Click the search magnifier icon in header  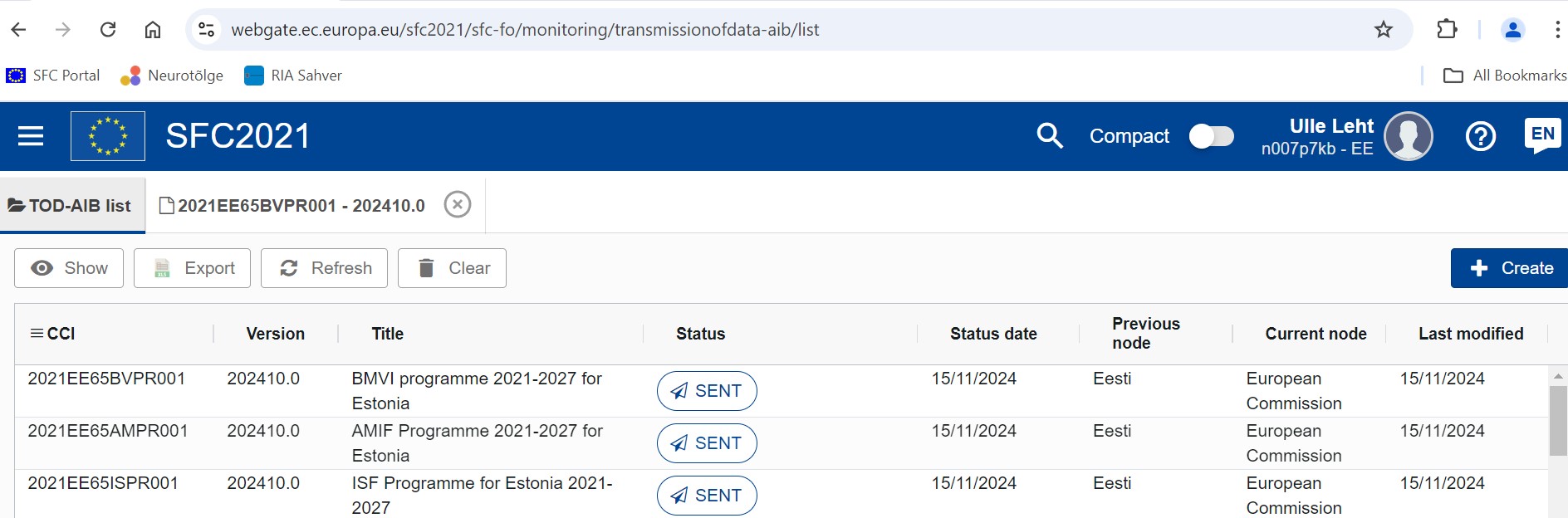(x=1050, y=136)
